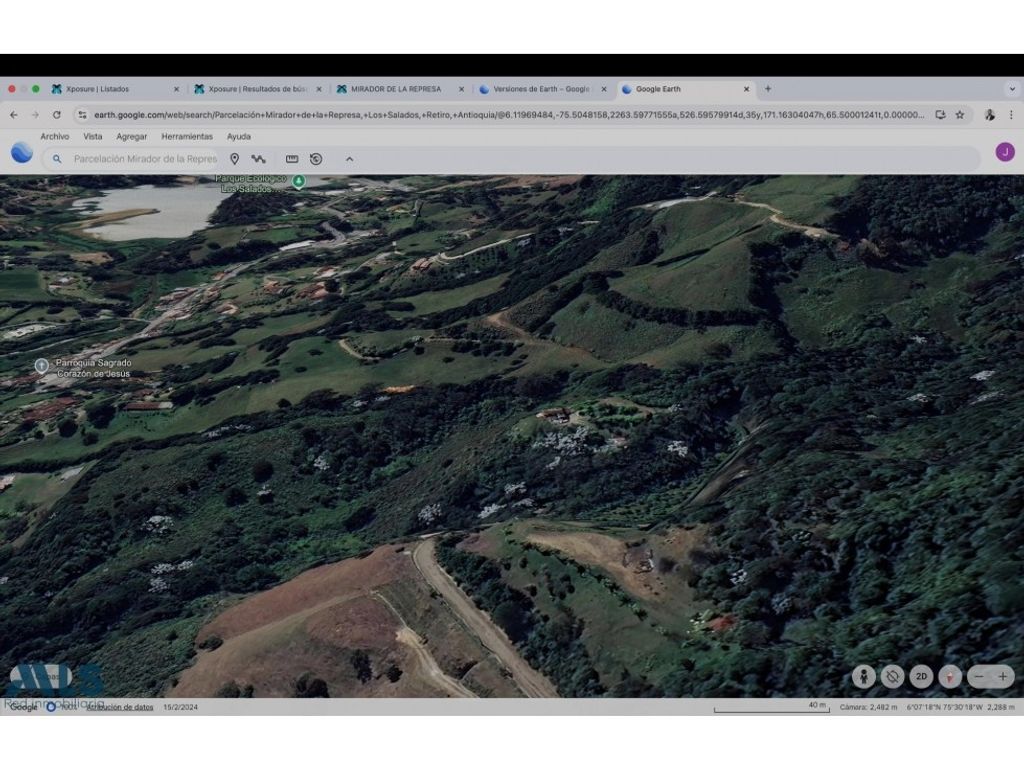Click the Parcelación Mirador search field
This screenshot has height=768, width=1024.
[145, 159]
